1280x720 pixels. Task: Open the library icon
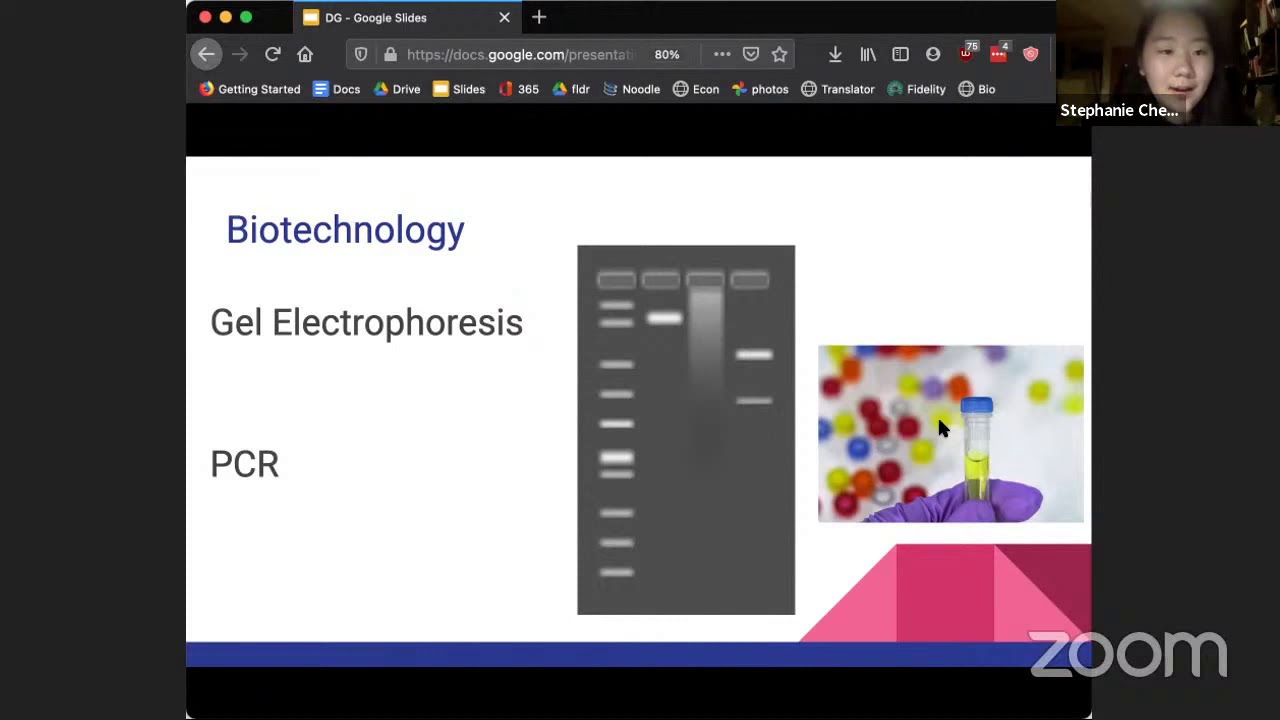click(x=868, y=54)
